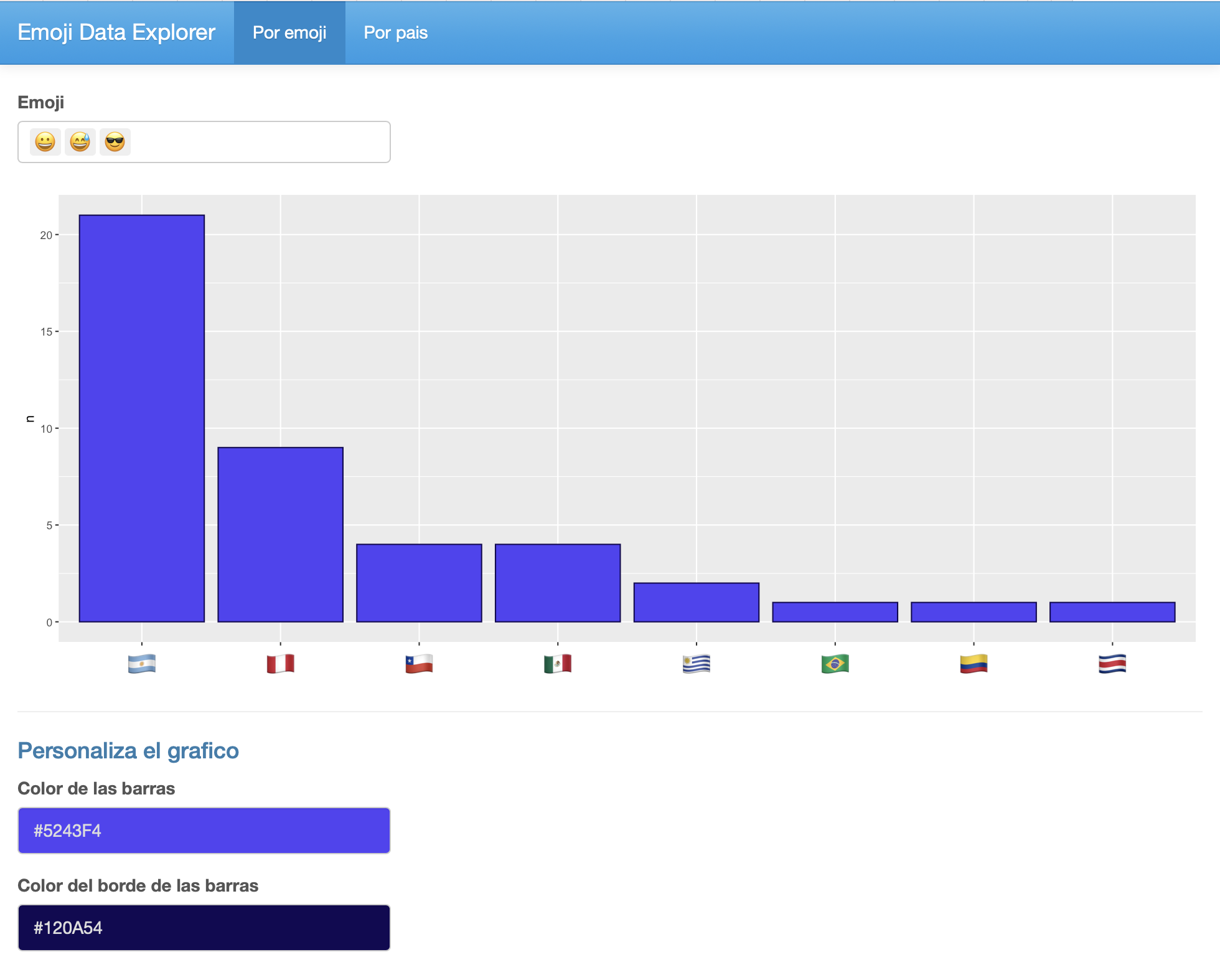Open the bar color picker #5243F4
The image size is (1220, 980).
204,831
